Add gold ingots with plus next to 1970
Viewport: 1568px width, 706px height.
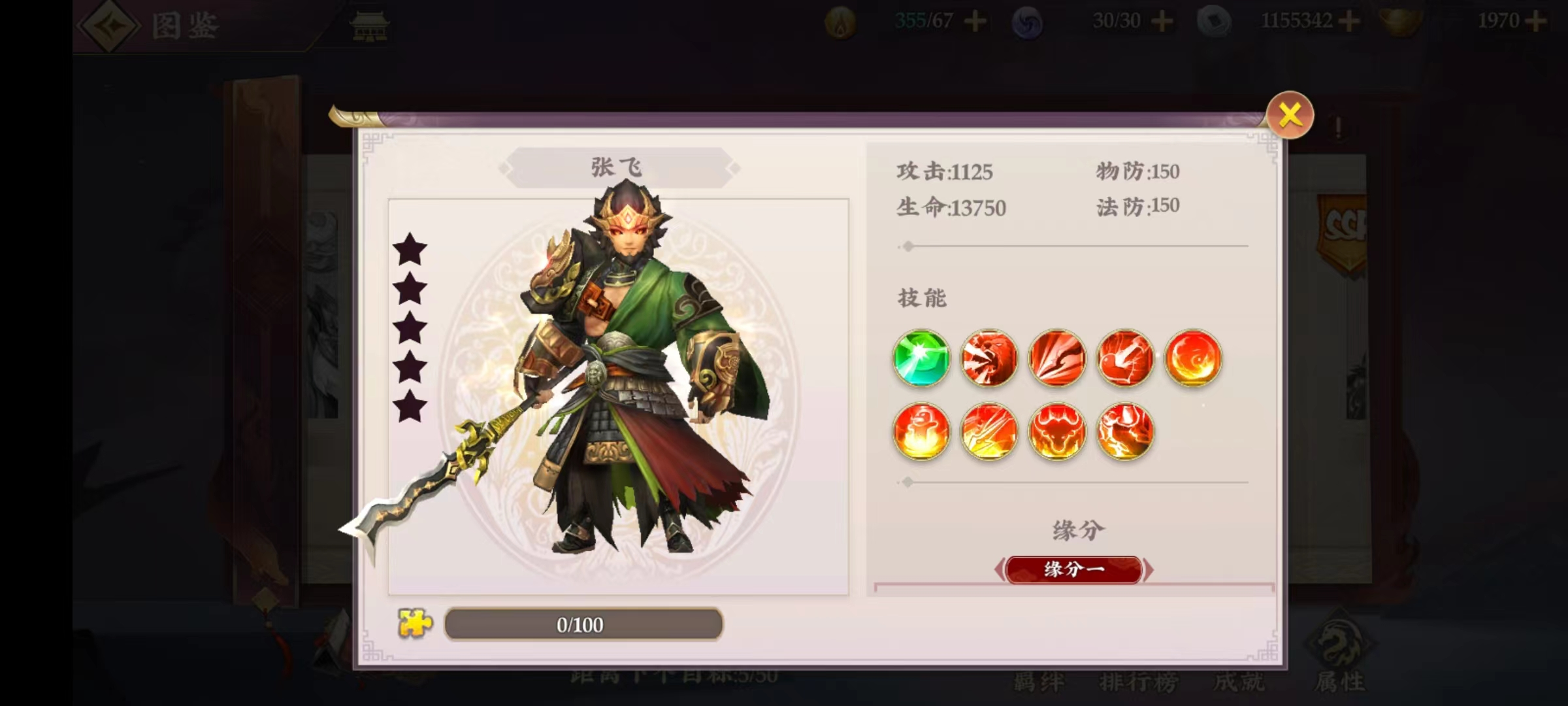(1534, 21)
